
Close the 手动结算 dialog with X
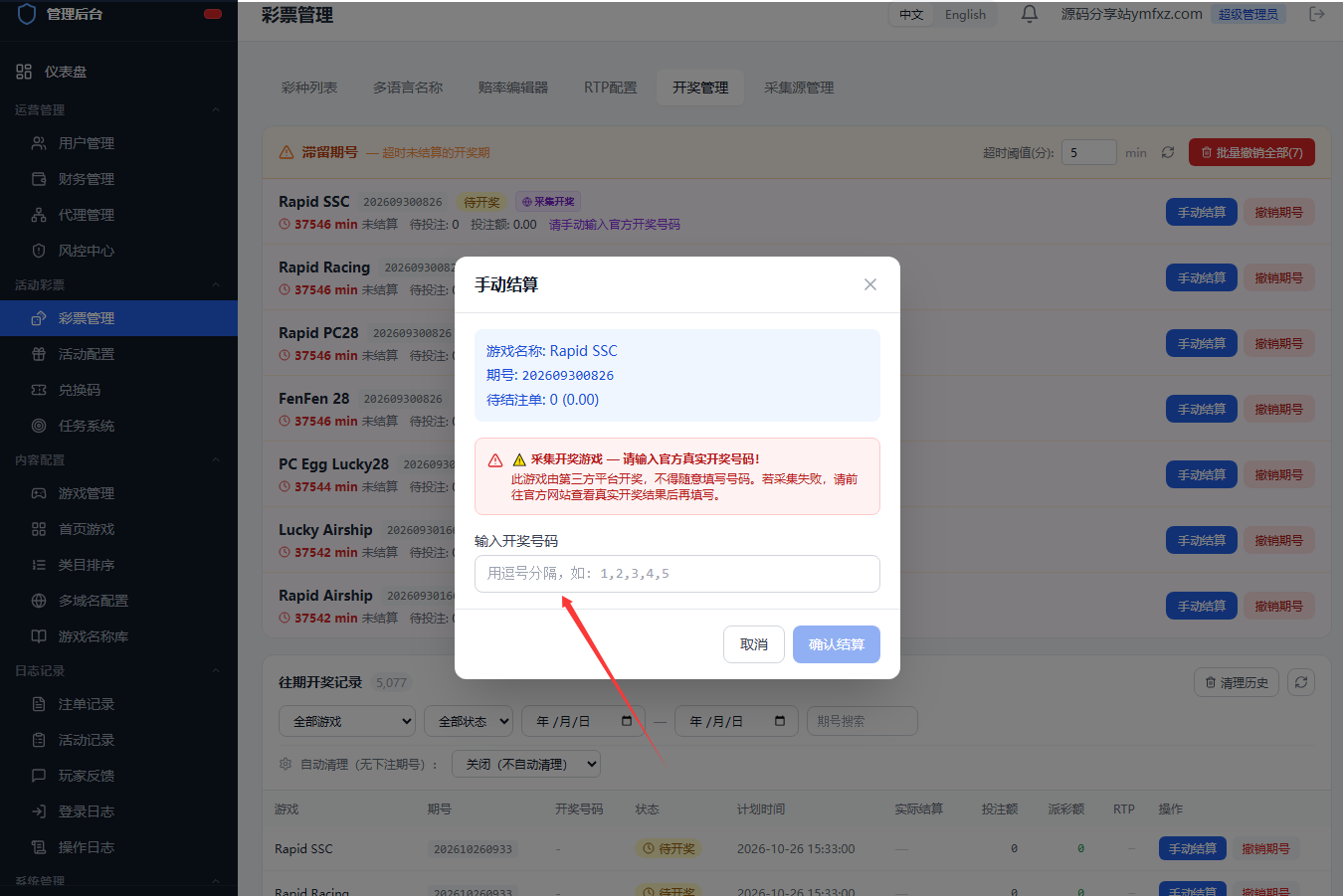(x=870, y=284)
